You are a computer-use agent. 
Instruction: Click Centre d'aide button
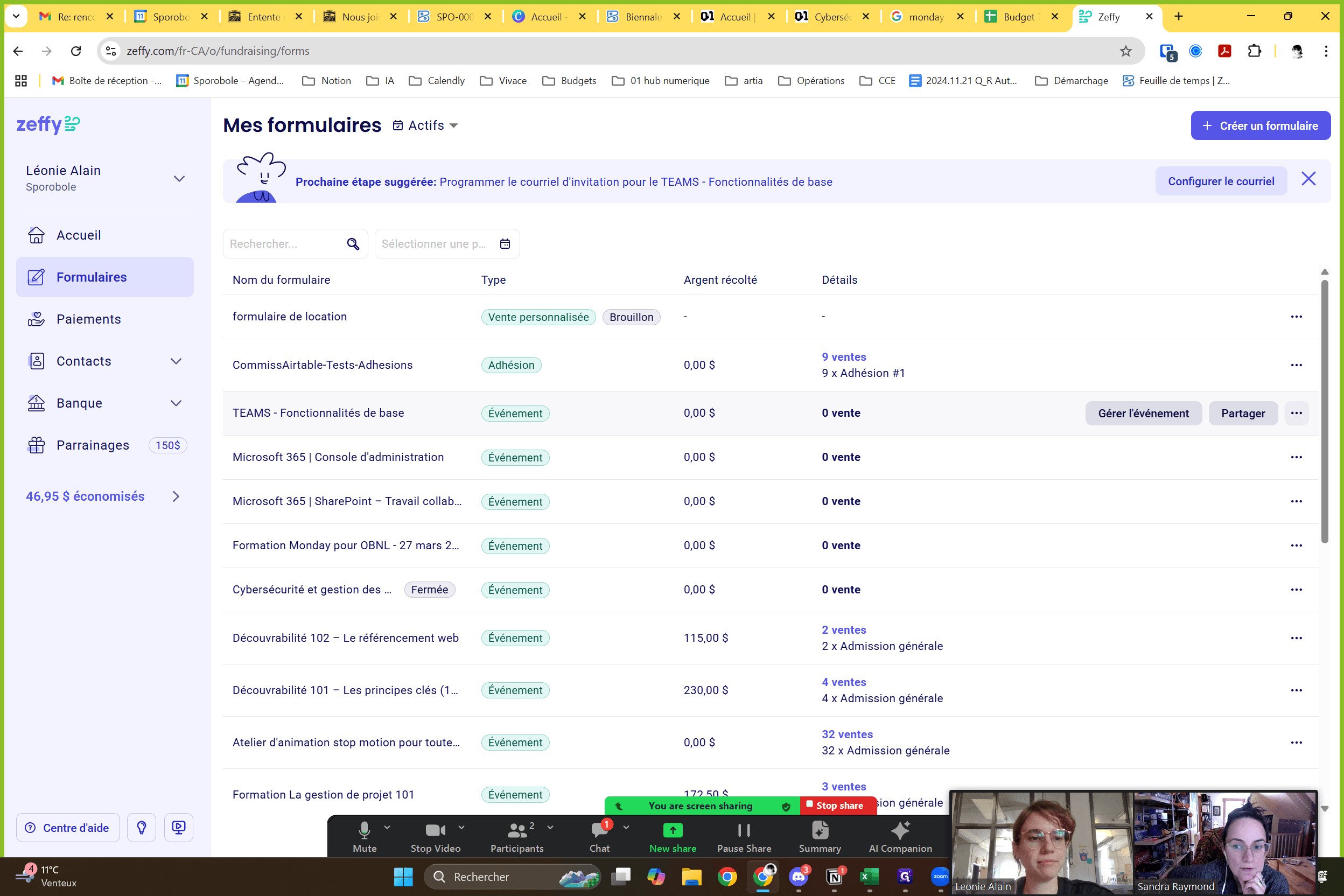[68, 828]
